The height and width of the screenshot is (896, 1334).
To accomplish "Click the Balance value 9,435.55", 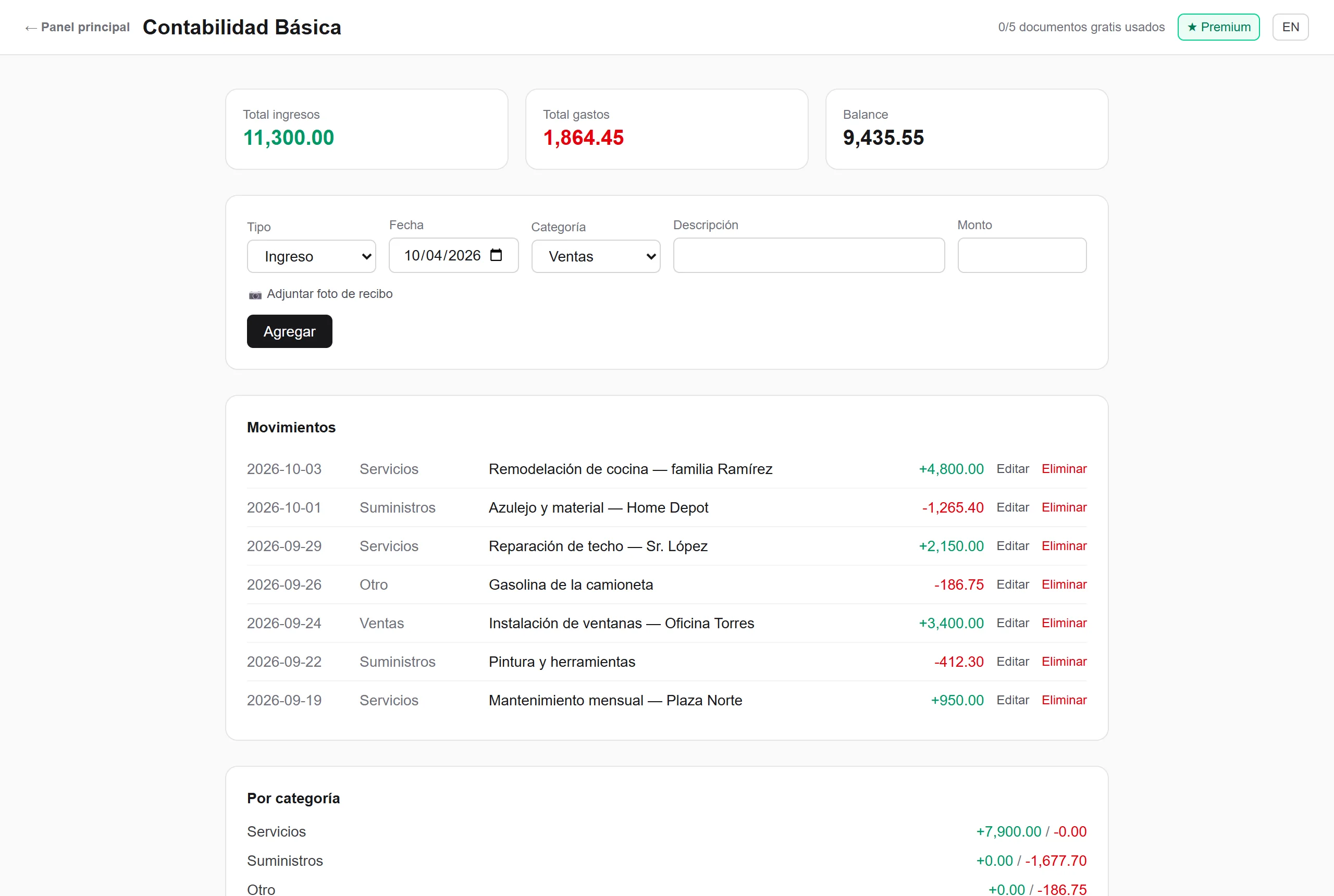I will point(884,138).
